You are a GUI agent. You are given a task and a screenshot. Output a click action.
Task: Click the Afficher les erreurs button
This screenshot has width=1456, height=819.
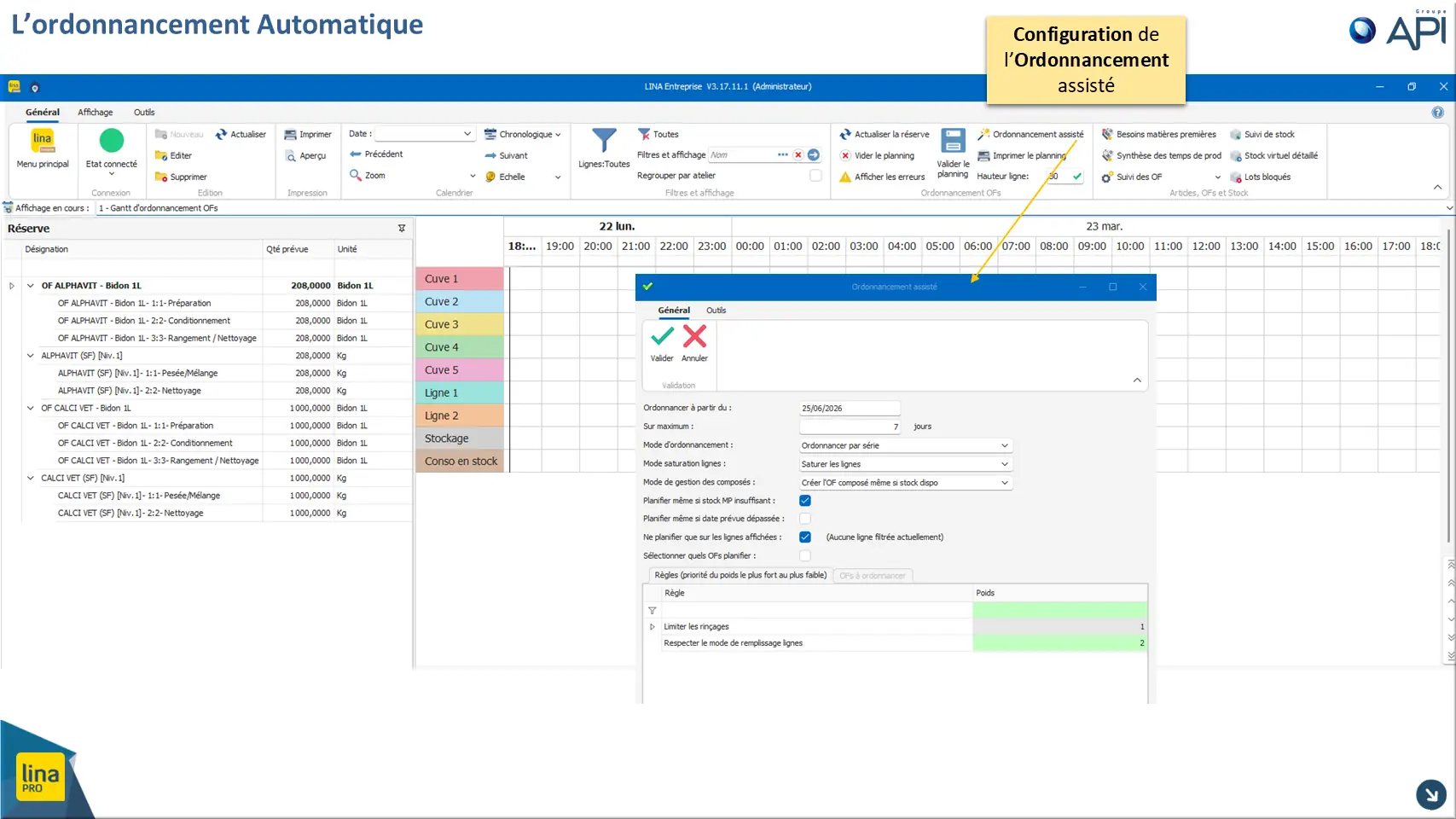(882, 177)
